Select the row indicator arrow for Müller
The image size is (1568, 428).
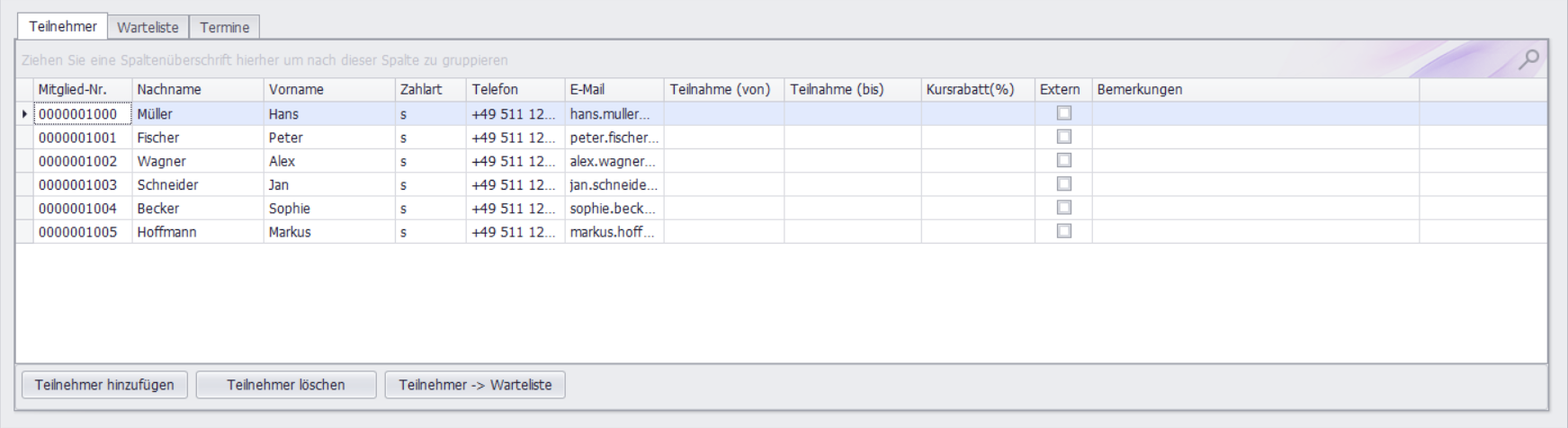[24, 114]
